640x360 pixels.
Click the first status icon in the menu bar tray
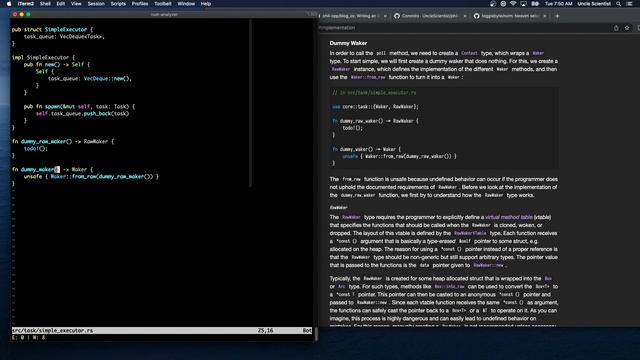[x=493, y=4]
